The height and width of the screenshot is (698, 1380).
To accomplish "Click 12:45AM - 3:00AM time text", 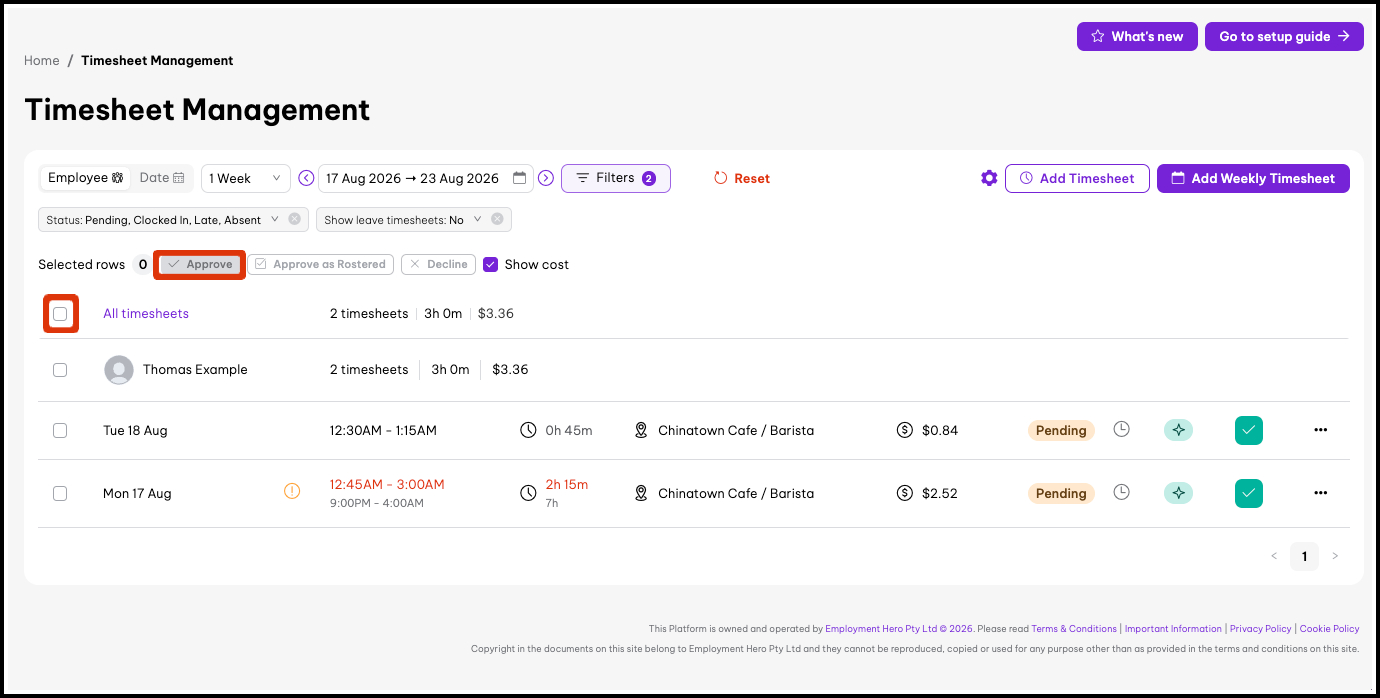I will pyautogui.click(x=387, y=484).
